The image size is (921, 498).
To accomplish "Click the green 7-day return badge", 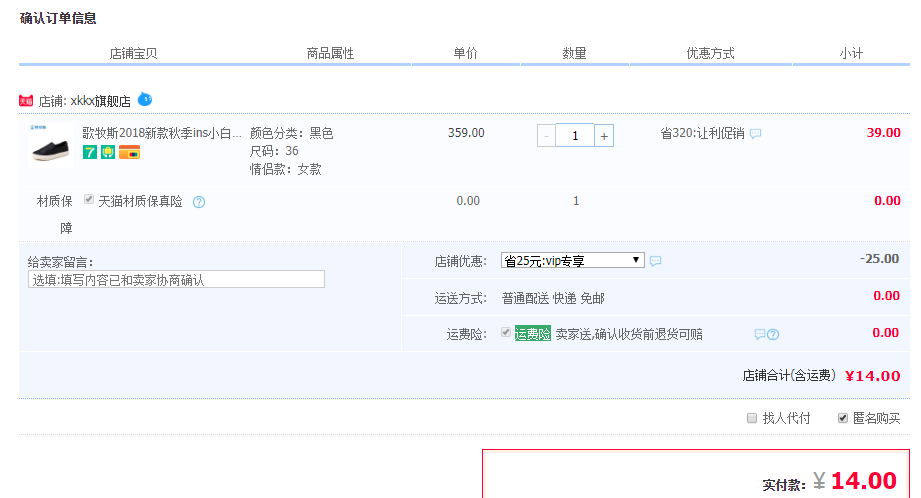I will [x=89, y=152].
